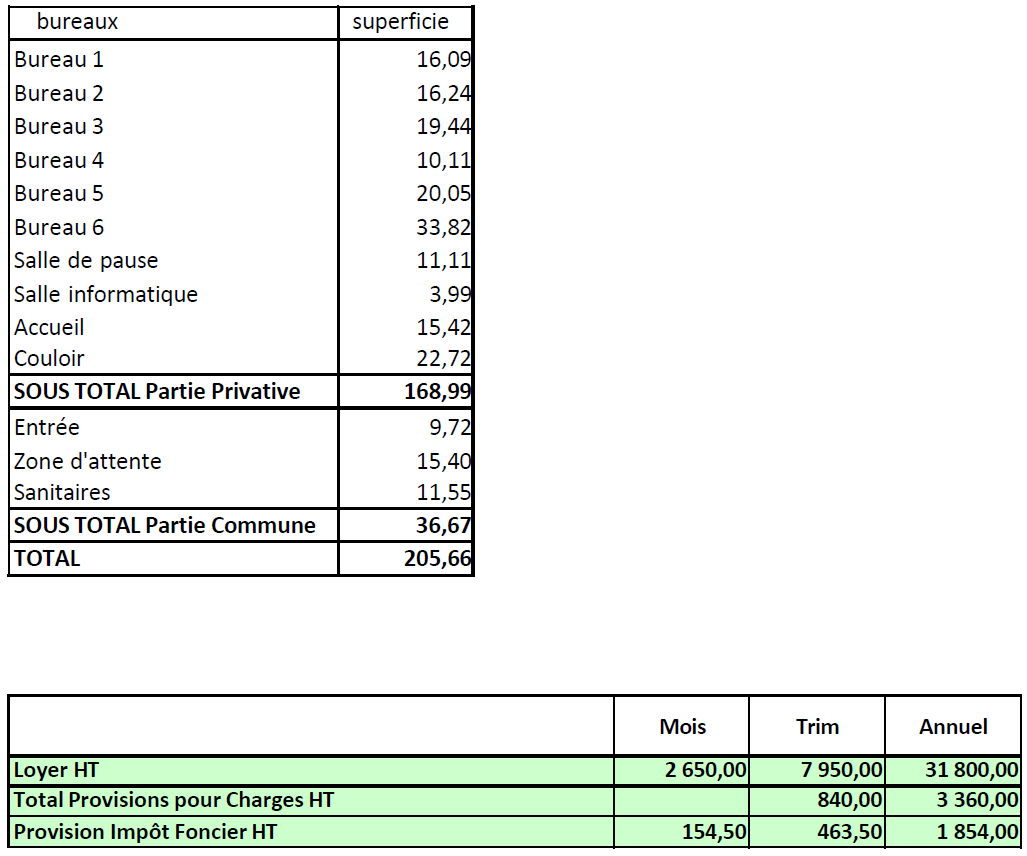Select the 'Loyer HT' row label
This screenshot has width=1027, height=856.
coord(56,771)
